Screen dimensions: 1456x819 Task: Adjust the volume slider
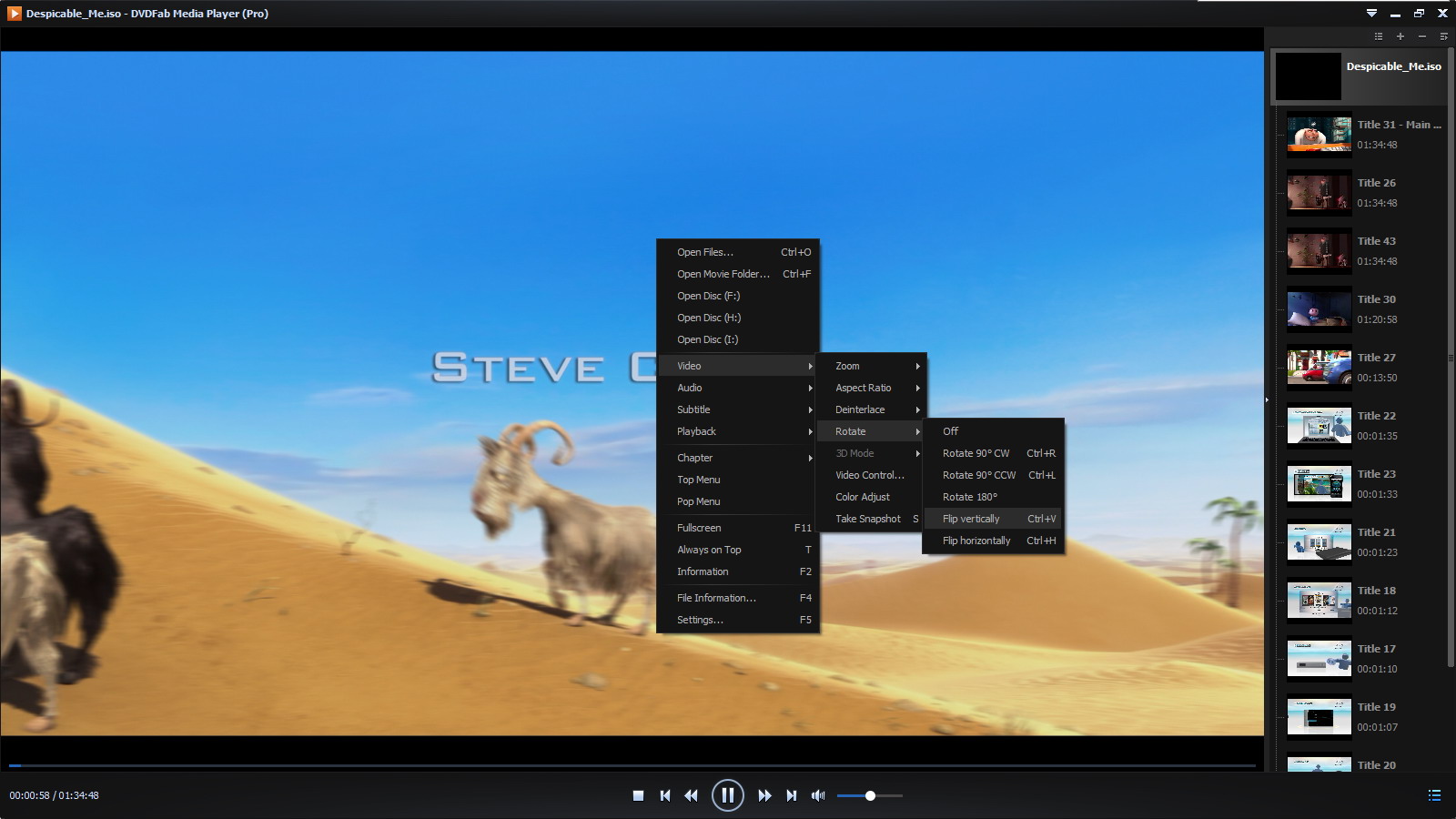pyautogui.click(x=870, y=795)
